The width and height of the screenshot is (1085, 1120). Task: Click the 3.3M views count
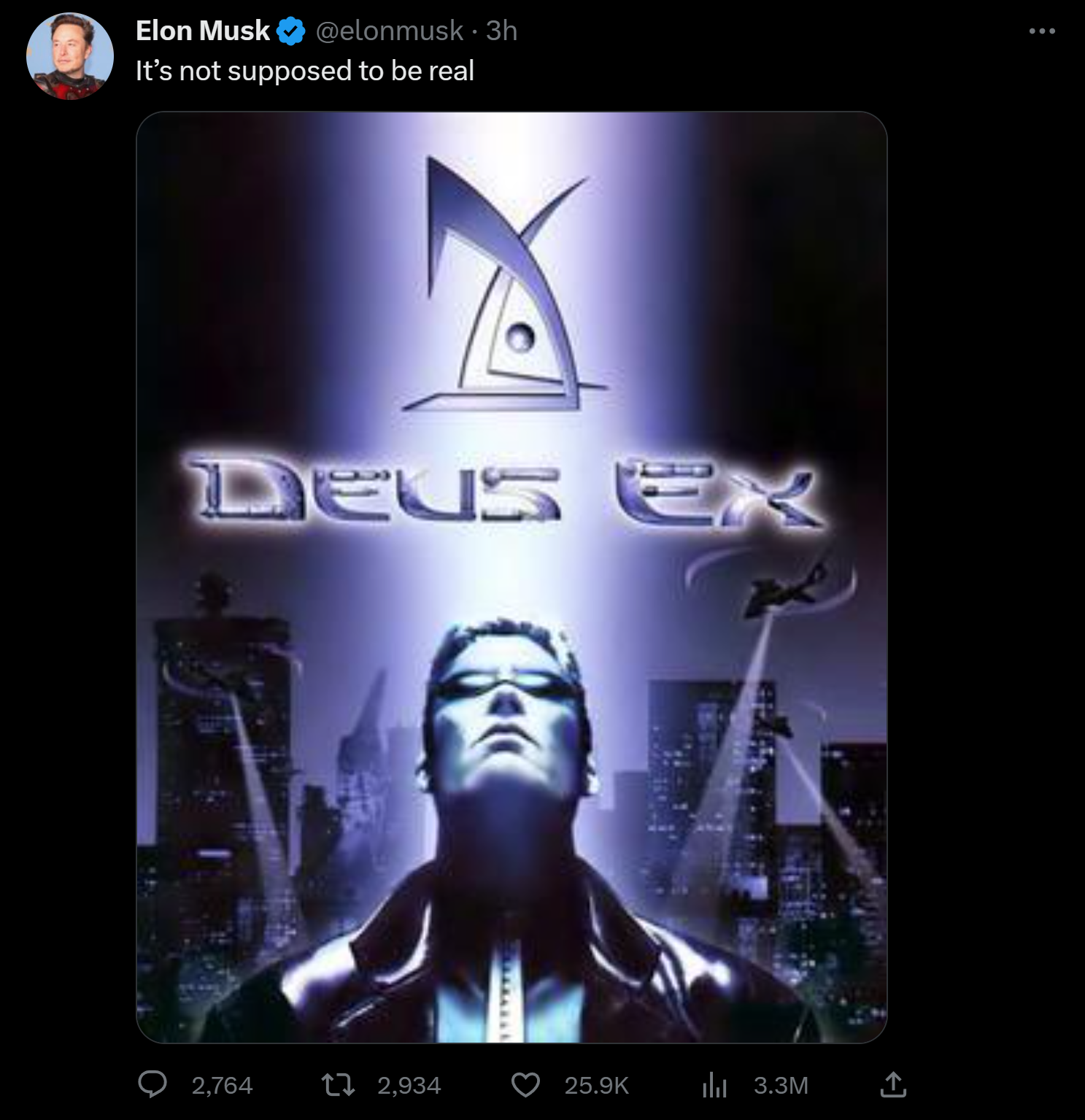tap(781, 1086)
